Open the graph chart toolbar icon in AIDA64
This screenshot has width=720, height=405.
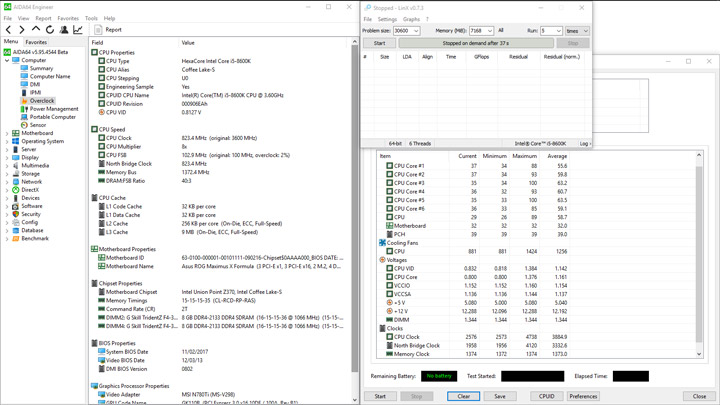(x=78, y=30)
